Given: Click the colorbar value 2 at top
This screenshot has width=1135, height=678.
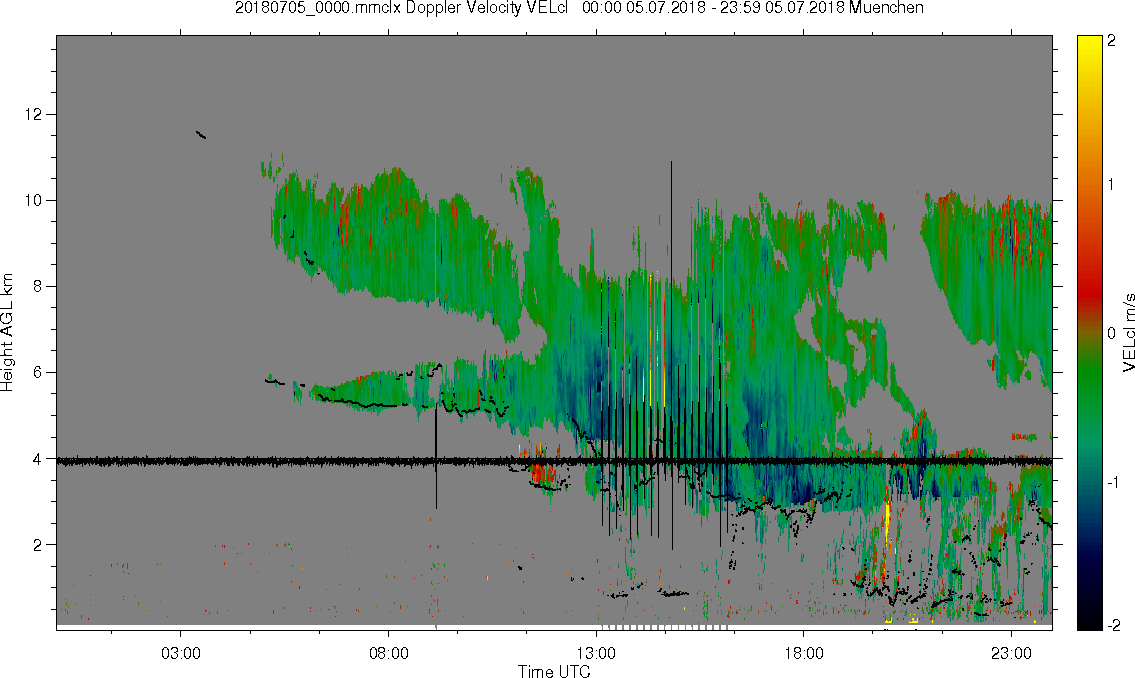Looking at the screenshot, I should point(1112,41).
